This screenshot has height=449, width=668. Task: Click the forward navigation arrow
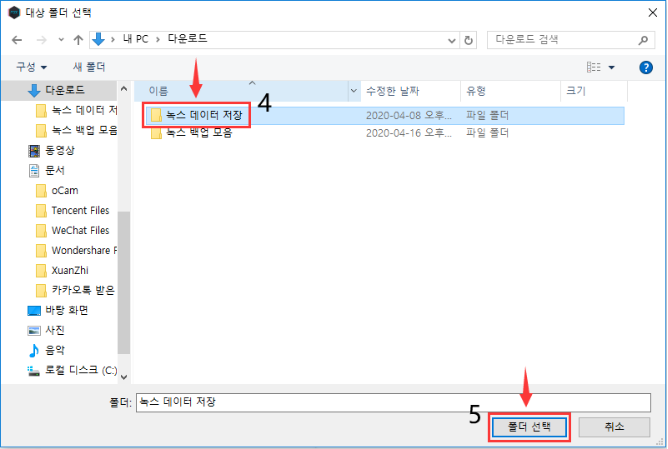(x=41, y=40)
